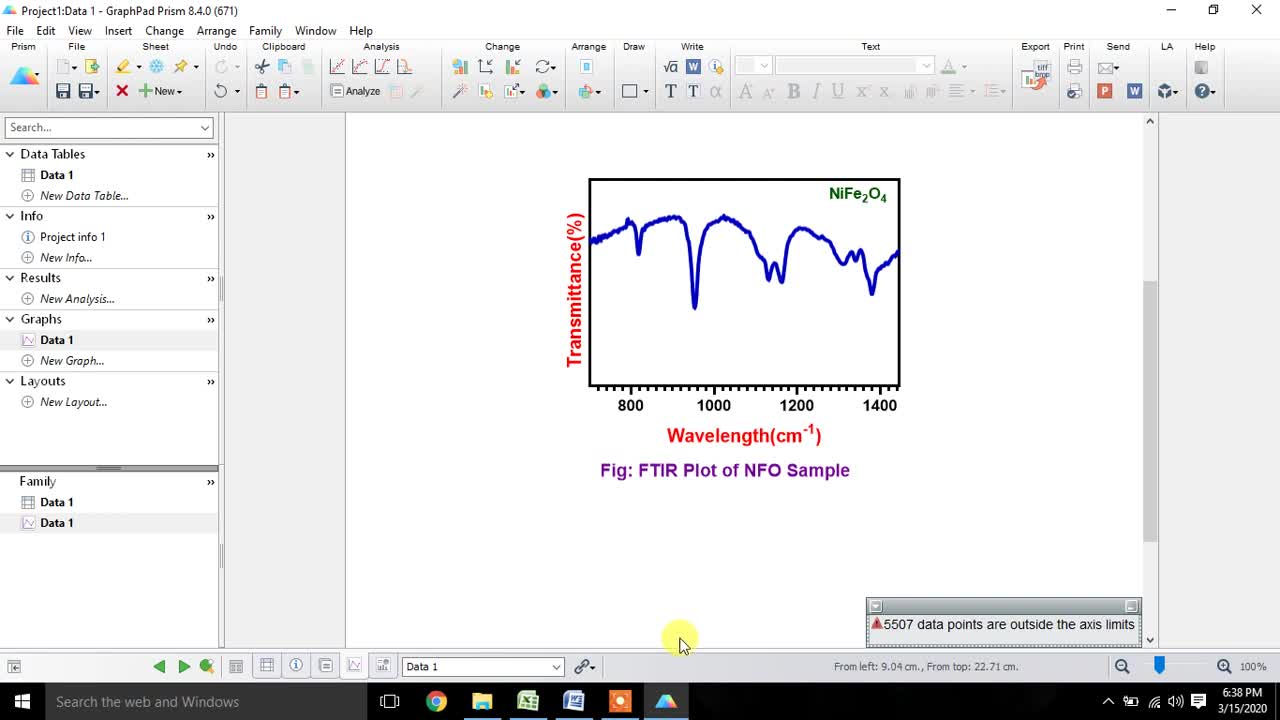Click the Info sheet icon in bottom bar
This screenshot has height=720, width=1280.
click(x=296, y=666)
